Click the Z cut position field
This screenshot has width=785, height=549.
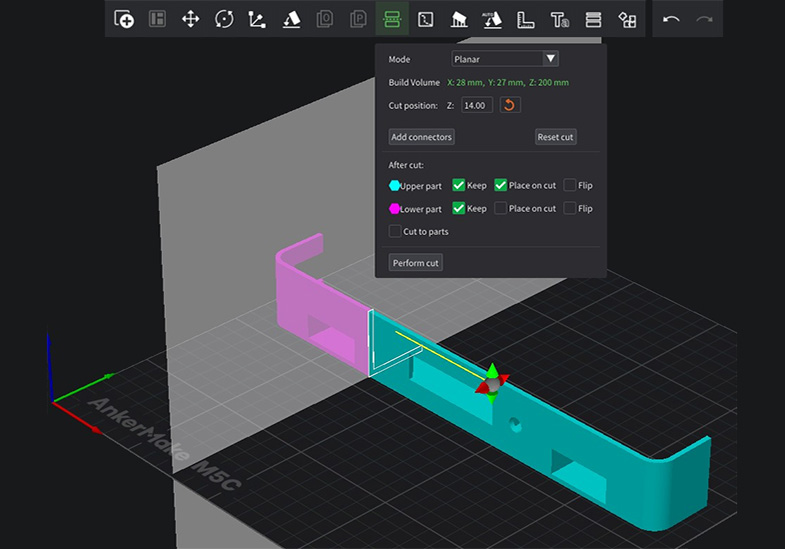[476, 105]
